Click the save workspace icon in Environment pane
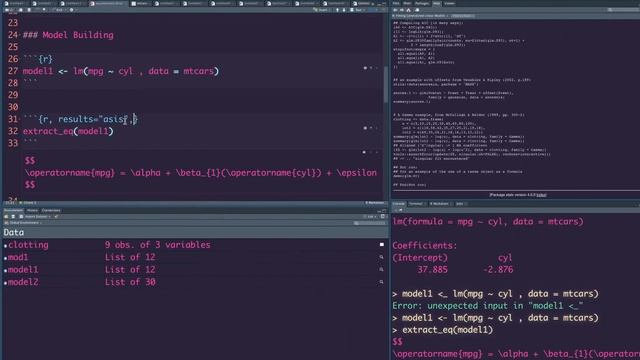 [x=13, y=217]
